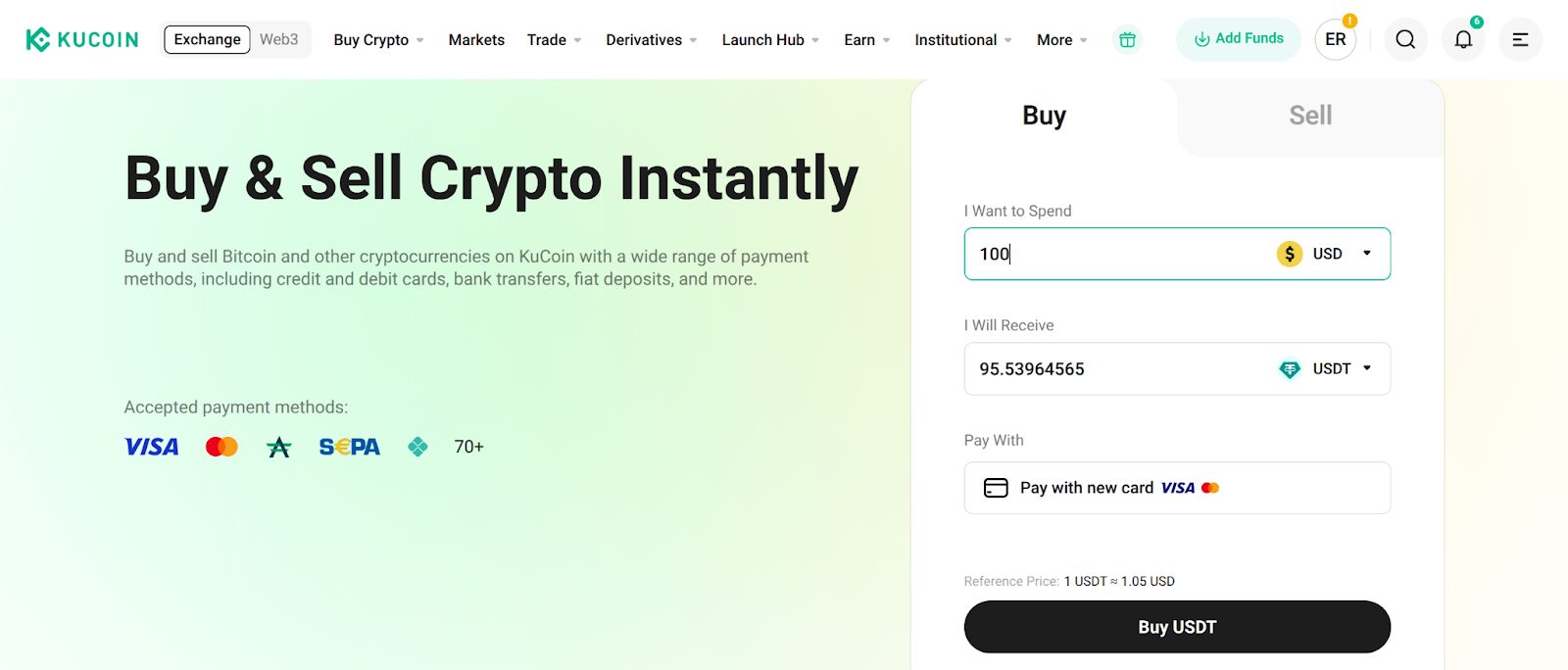Click the gift rewards icon

point(1126,39)
